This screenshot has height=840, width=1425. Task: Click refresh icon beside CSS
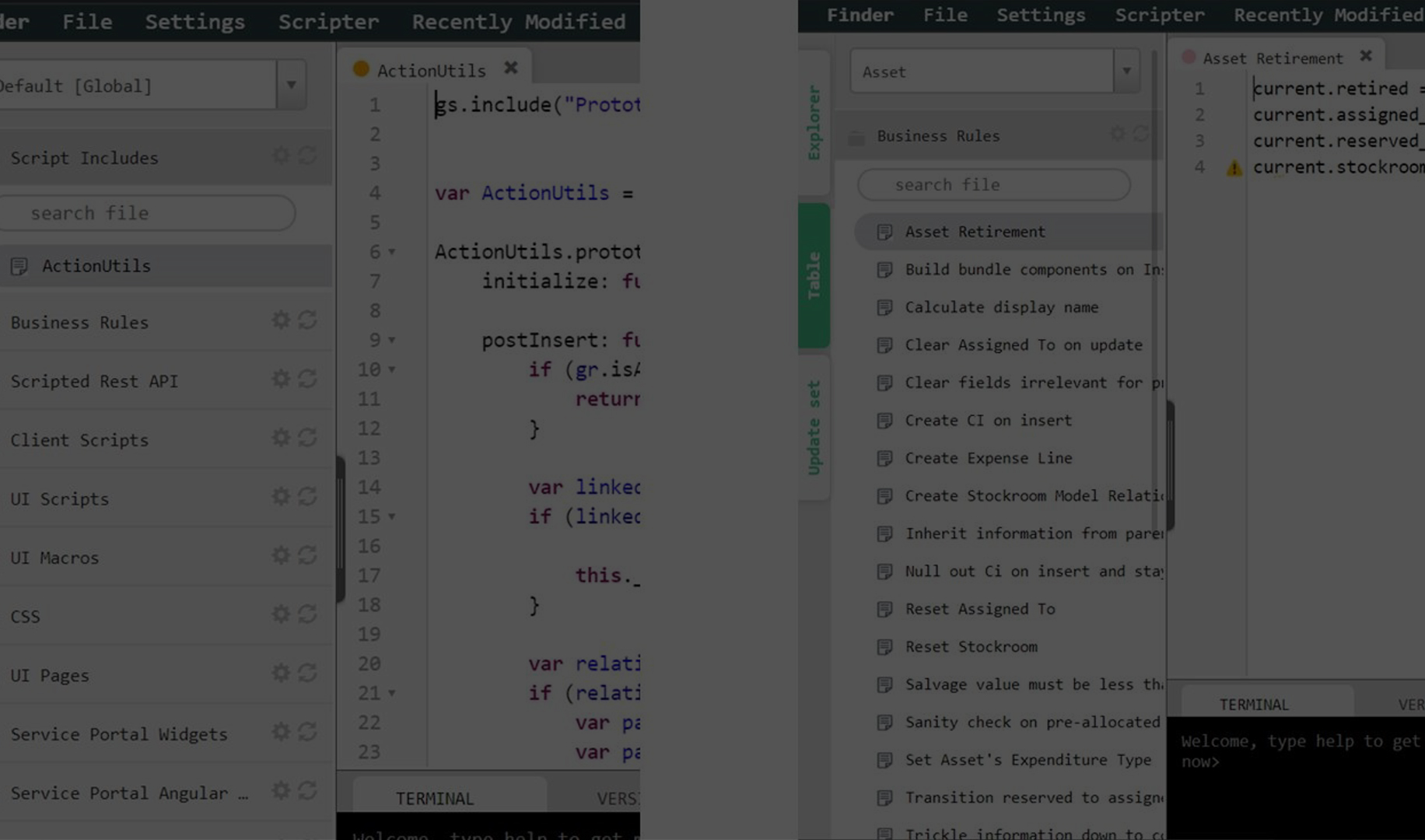click(308, 614)
